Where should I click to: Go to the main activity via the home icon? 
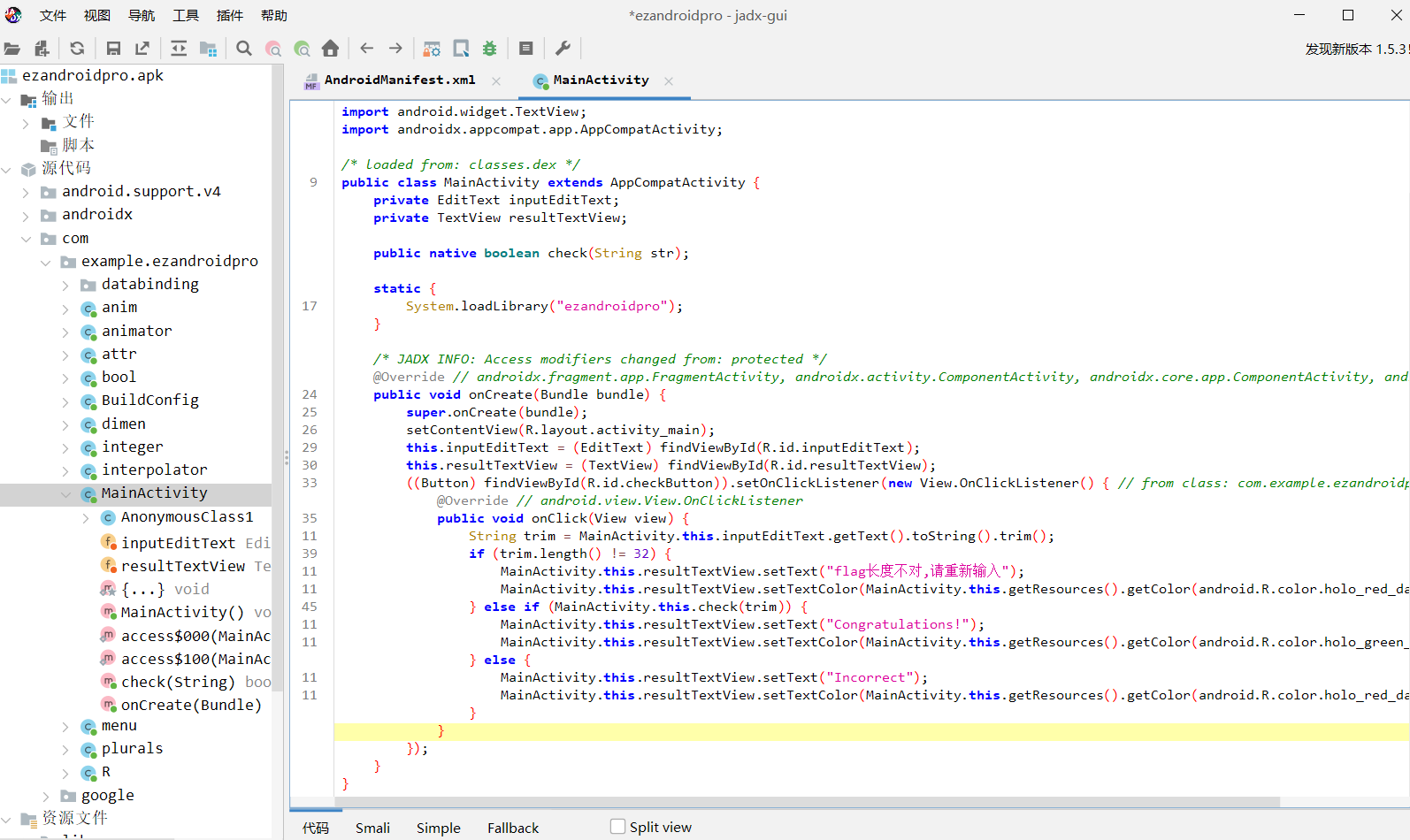click(330, 49)
